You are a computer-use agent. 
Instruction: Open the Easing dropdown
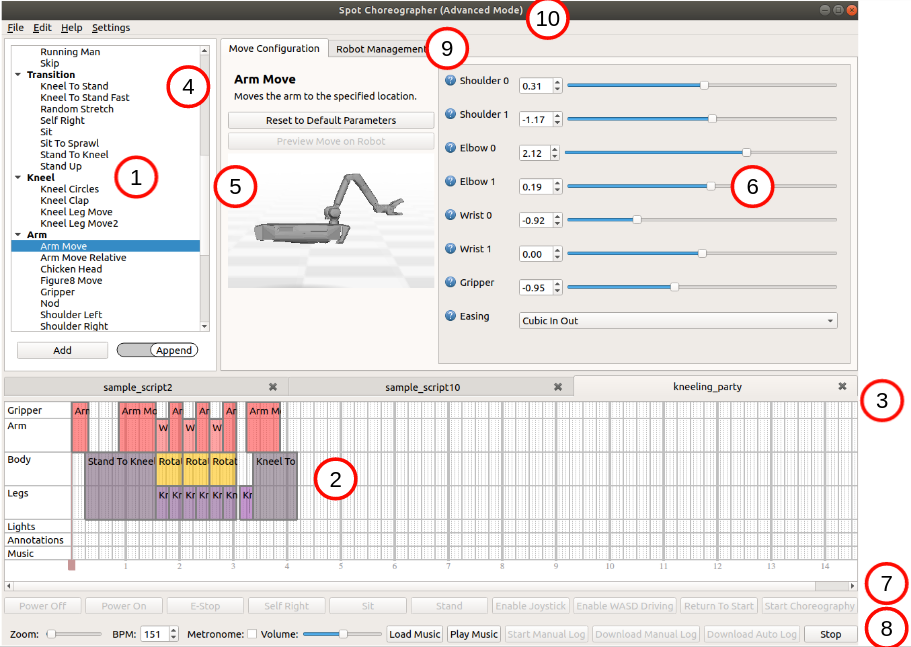(x=678, y=321)
